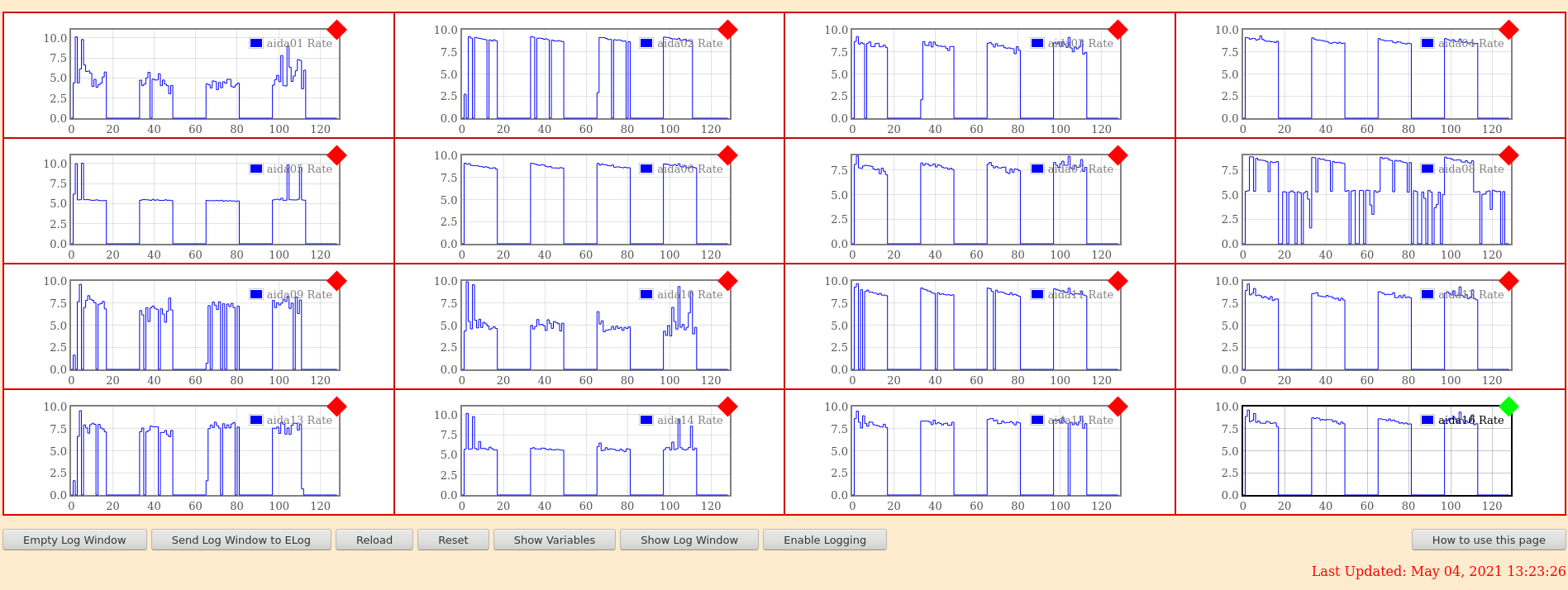Screen dimensions: 1568x590
Task: Click the red diamond on aida07 chart
Action: pos(1118,155)
